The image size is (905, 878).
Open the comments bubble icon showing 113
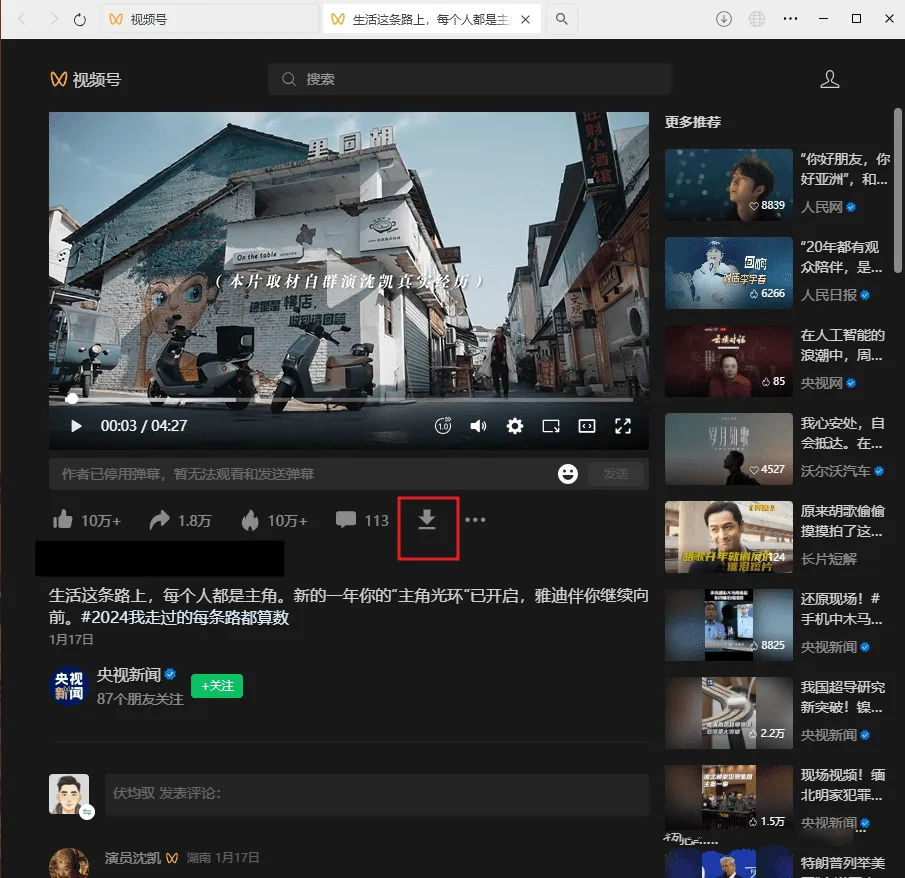(x=346, y=520)
